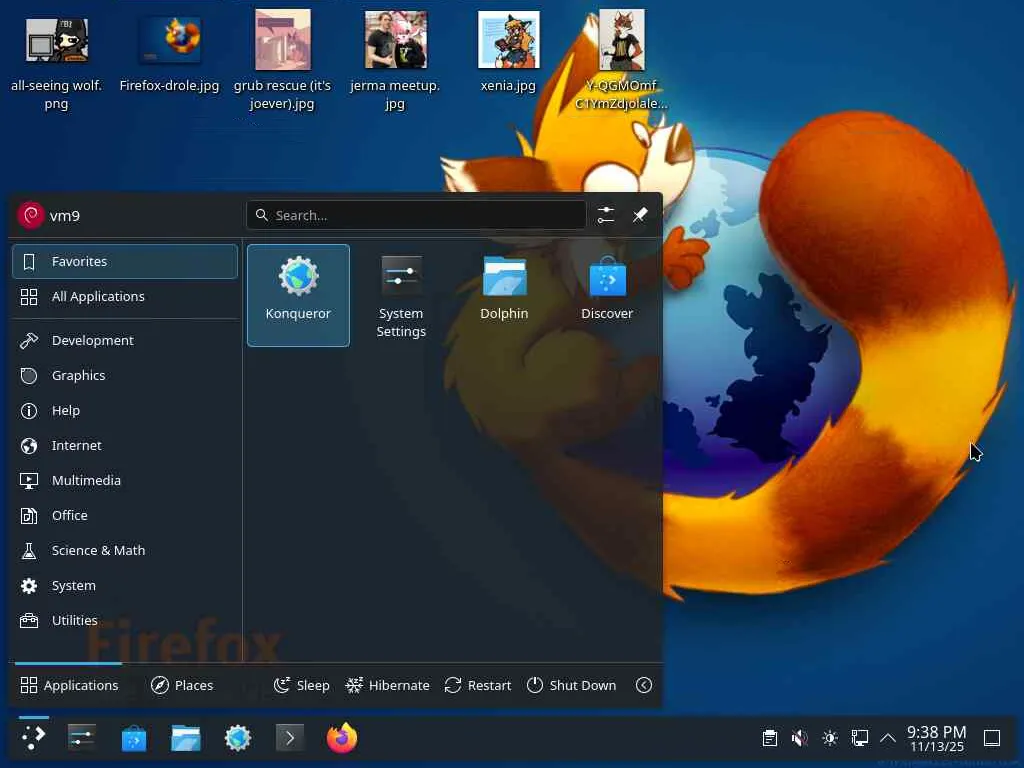Screen dimensions: 1024x768
Task: Open the Graphics category
Action: (125, 376)
